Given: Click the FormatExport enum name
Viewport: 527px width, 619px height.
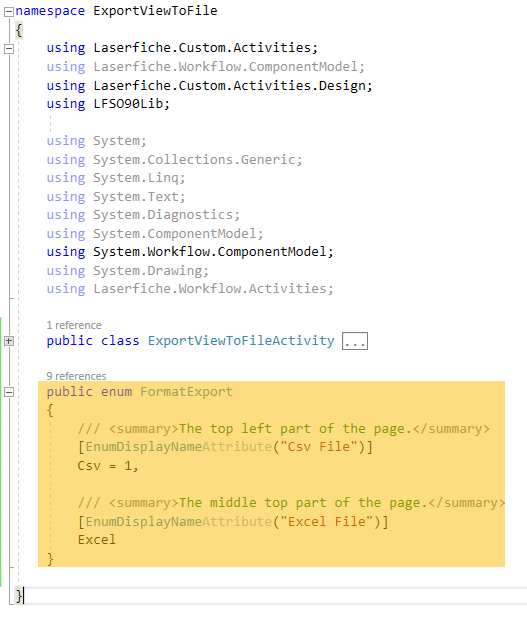Looking at the screenshot, I should [186, 392].
